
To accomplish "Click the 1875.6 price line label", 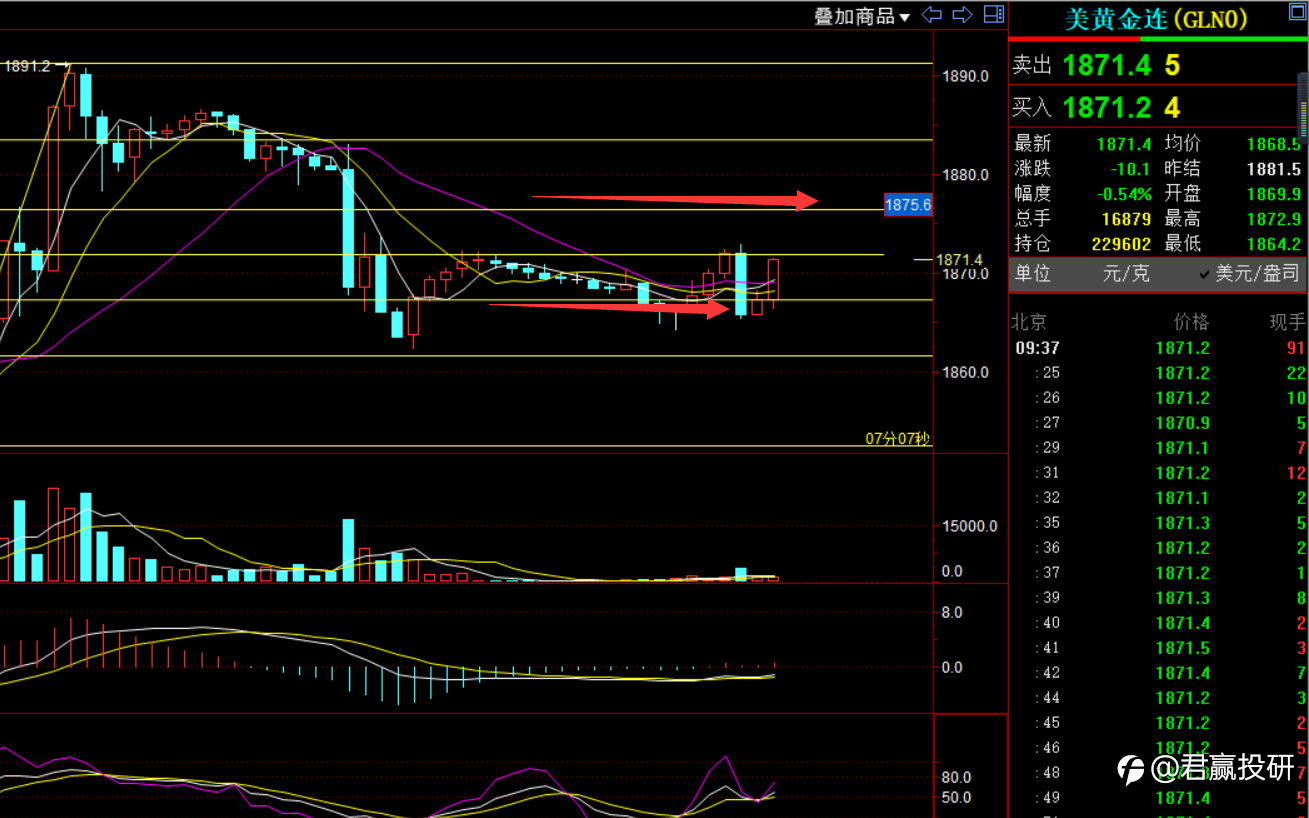I will [x=909, y=205].
